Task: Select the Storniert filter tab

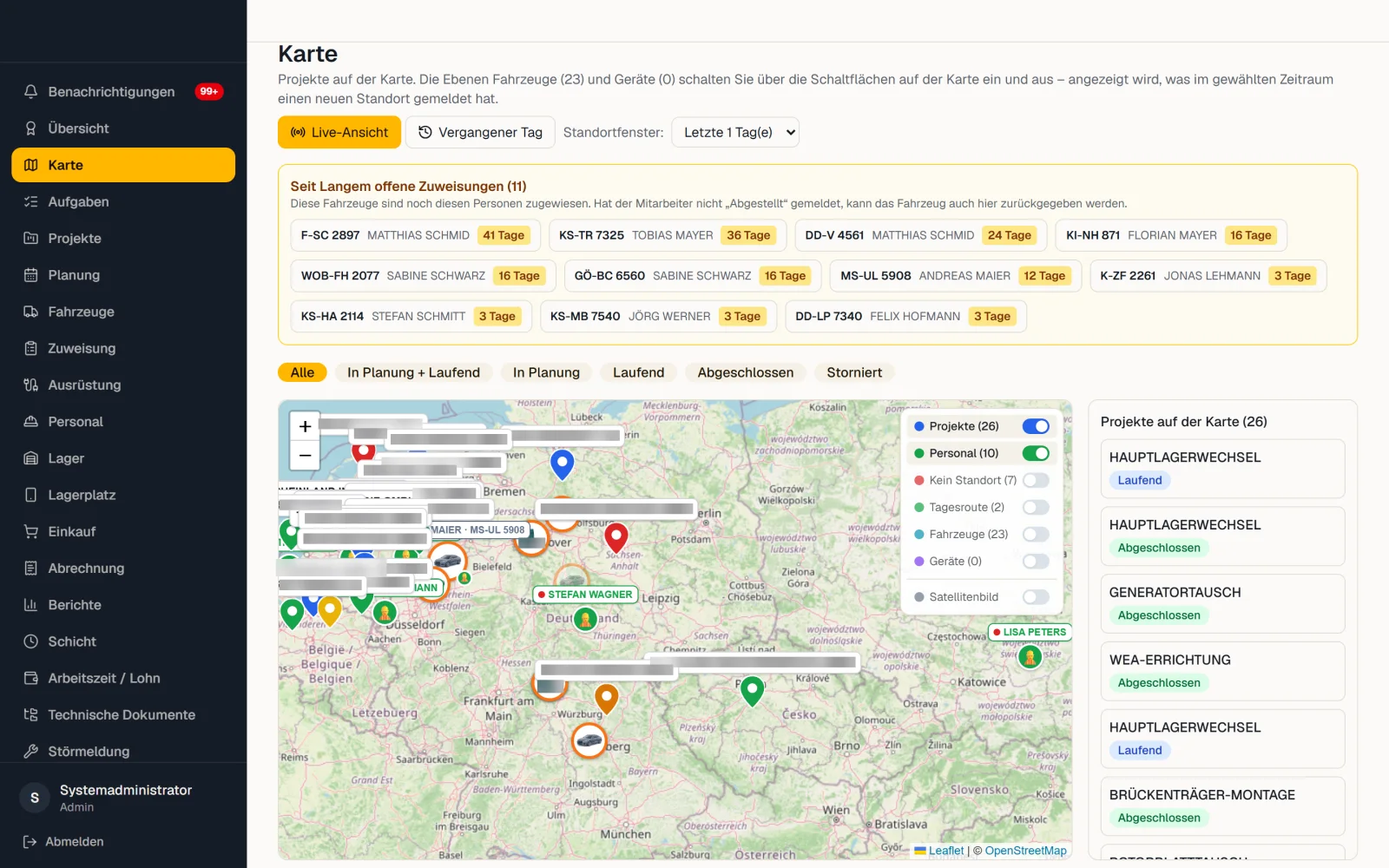Action: point(854,372)
